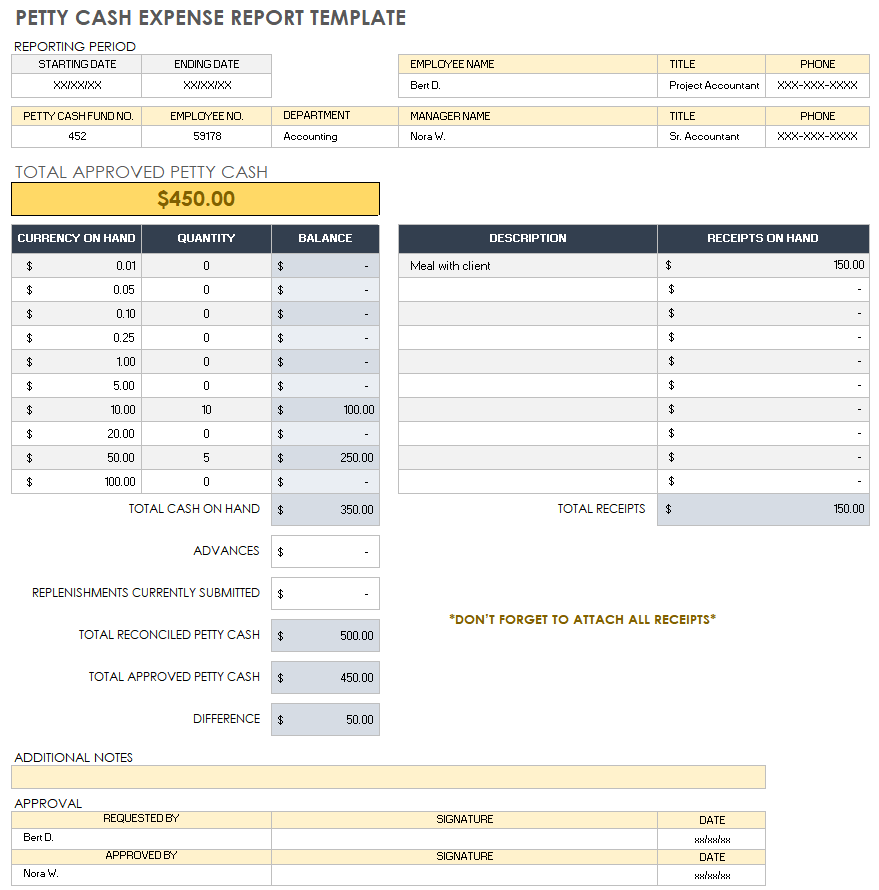The width and height of the screenshot is (879, 890).
Task: Click total reconciled petty cash value 500.00
Action: point(325,636)
